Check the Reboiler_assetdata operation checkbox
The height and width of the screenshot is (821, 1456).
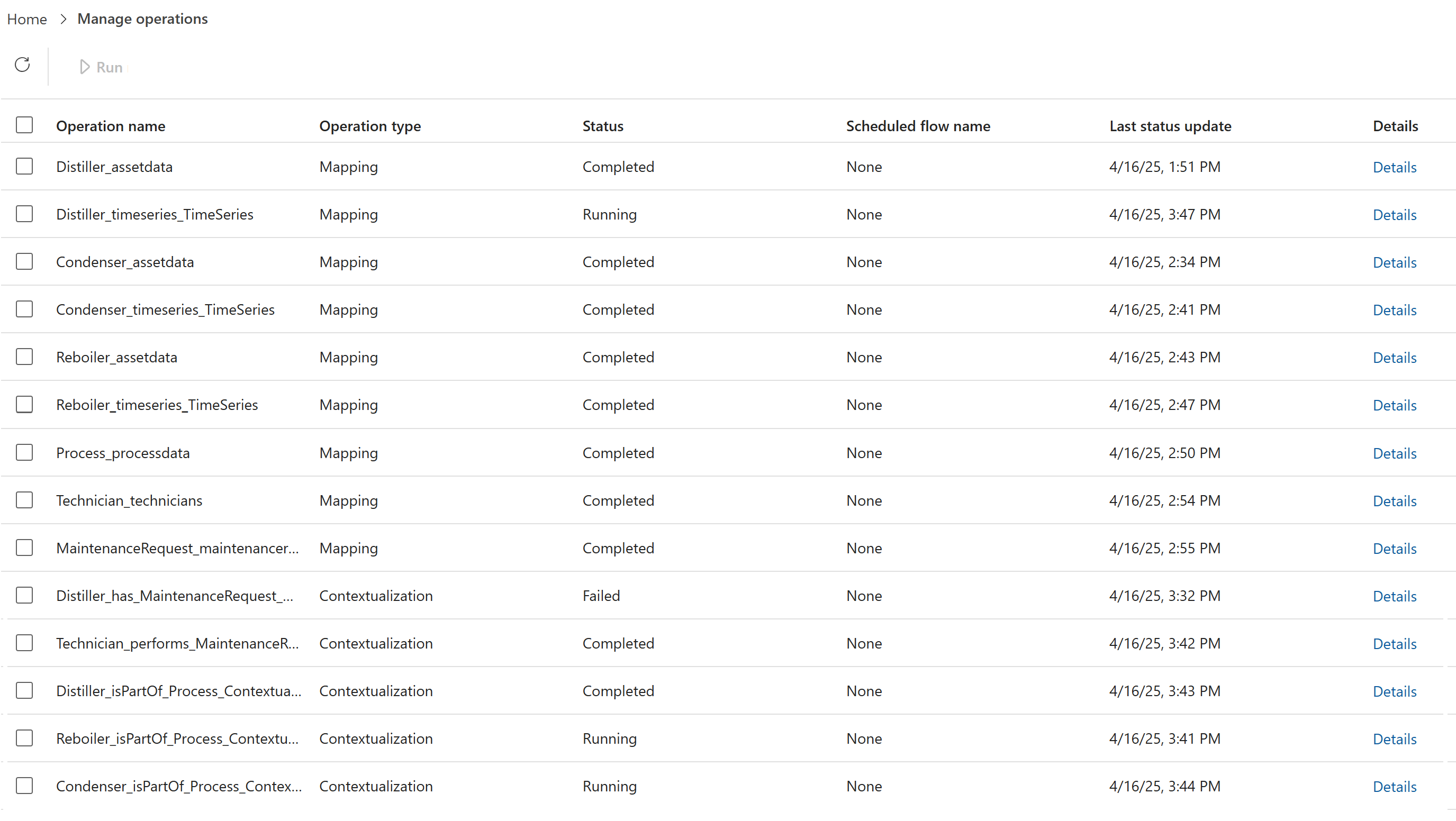(x=24, y=357)
